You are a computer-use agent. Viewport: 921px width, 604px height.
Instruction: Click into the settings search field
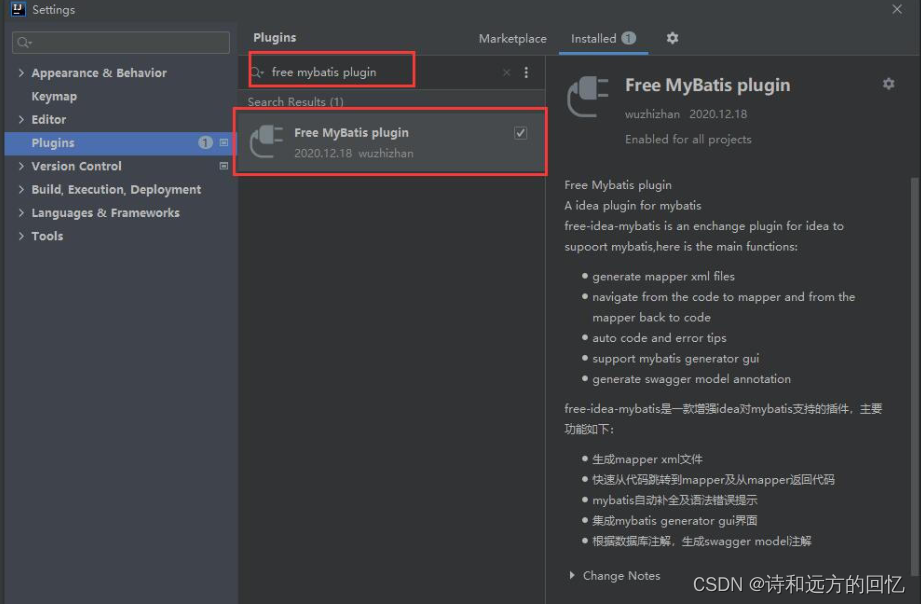tap(121, 42)
